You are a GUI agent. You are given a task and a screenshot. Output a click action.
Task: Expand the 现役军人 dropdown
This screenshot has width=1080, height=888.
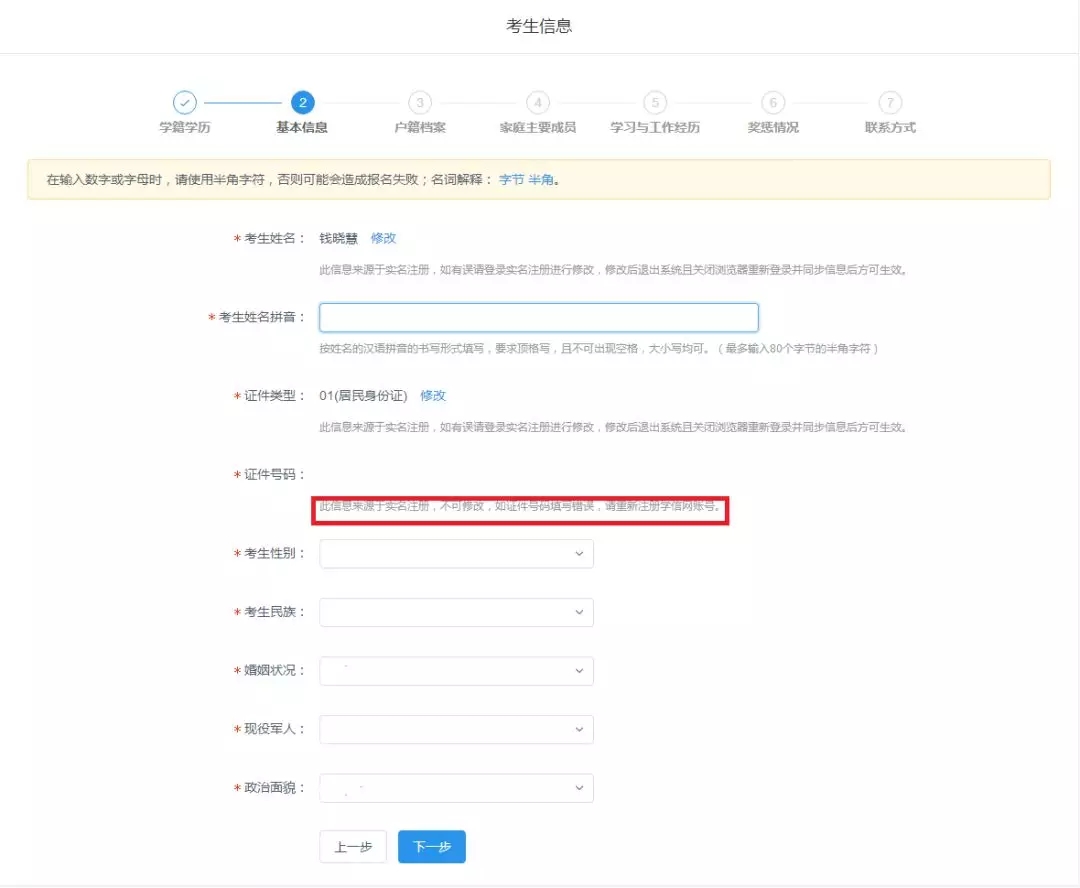click(456, 730)
